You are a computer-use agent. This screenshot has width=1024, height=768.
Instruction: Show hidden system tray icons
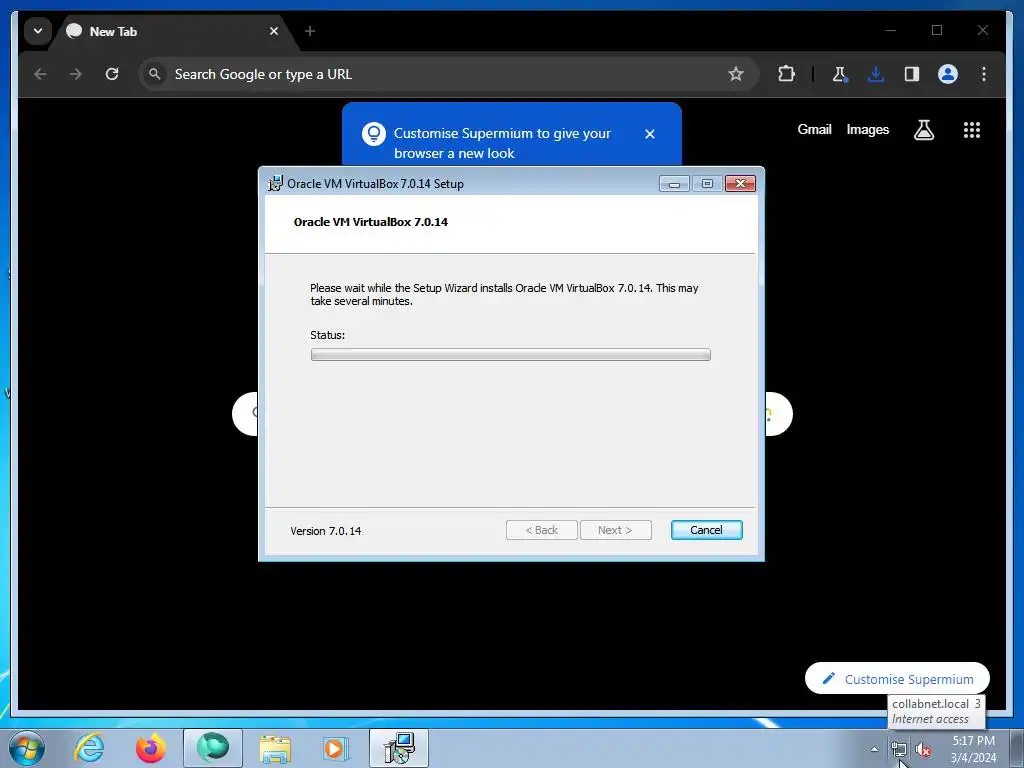point(874,749)
